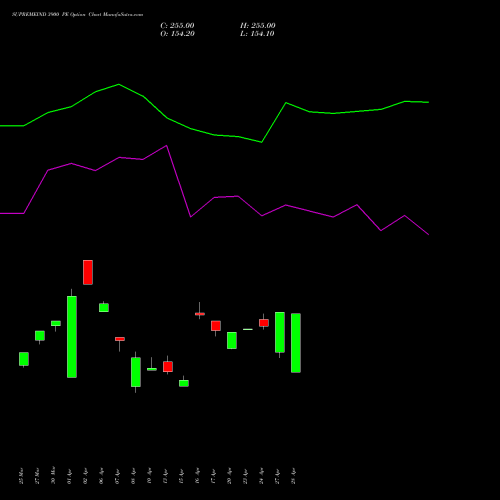
Task: Select the 01 Apr date label
Action: 70,476
